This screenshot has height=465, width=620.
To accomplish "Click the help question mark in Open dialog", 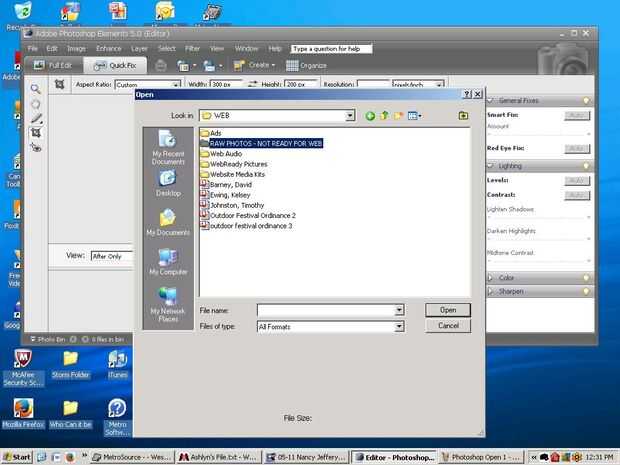I will [x=467, y=94].
